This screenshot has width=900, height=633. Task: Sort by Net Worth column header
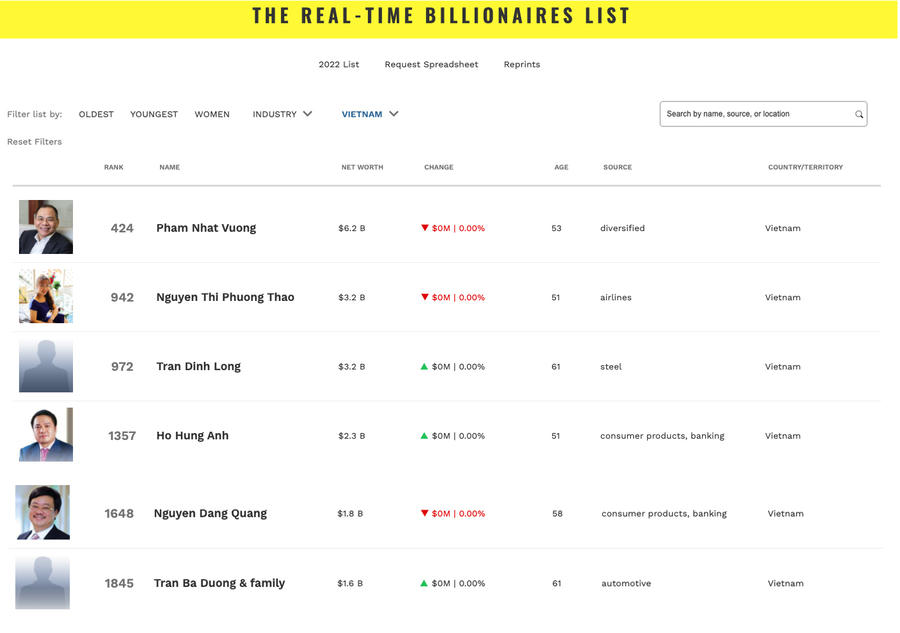click(362, 167)
